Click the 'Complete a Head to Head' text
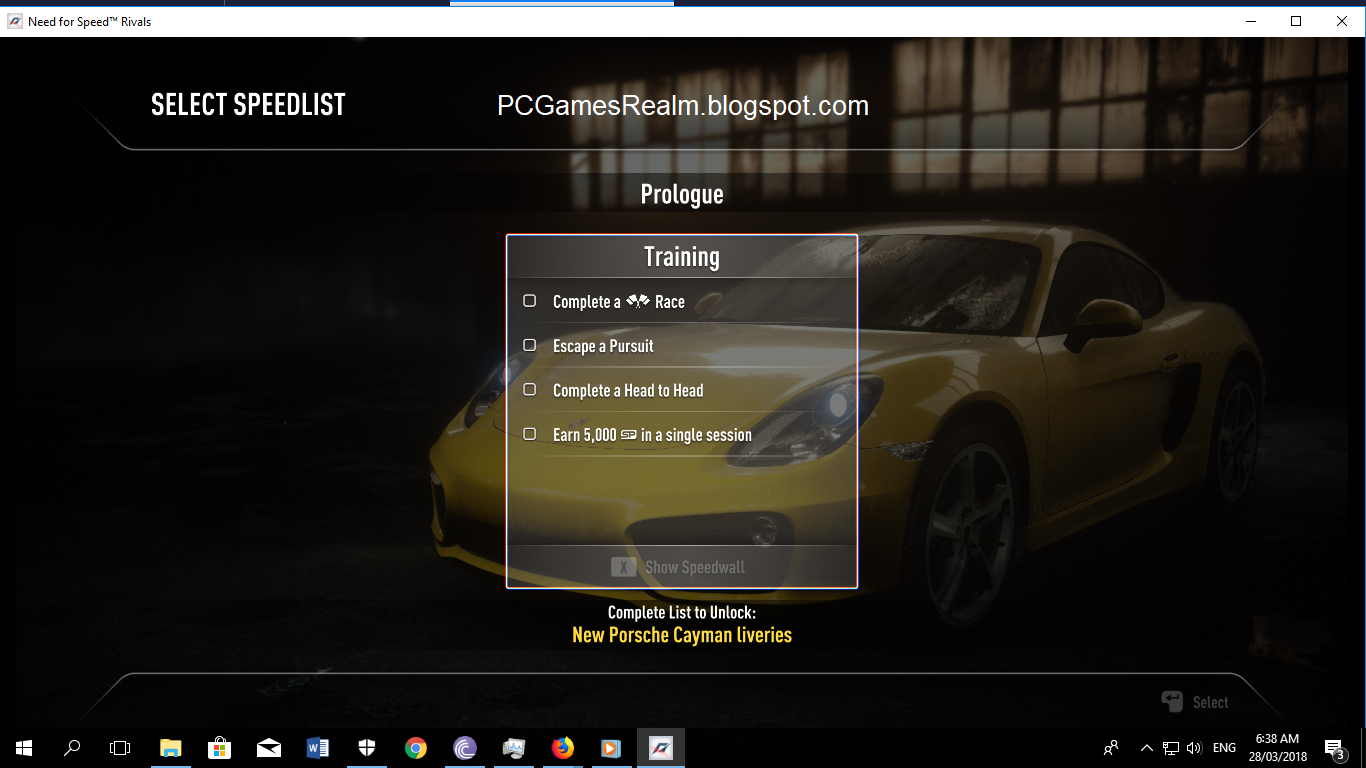The width and height of the screenshot is (1366, 768). tap(628, 390)
